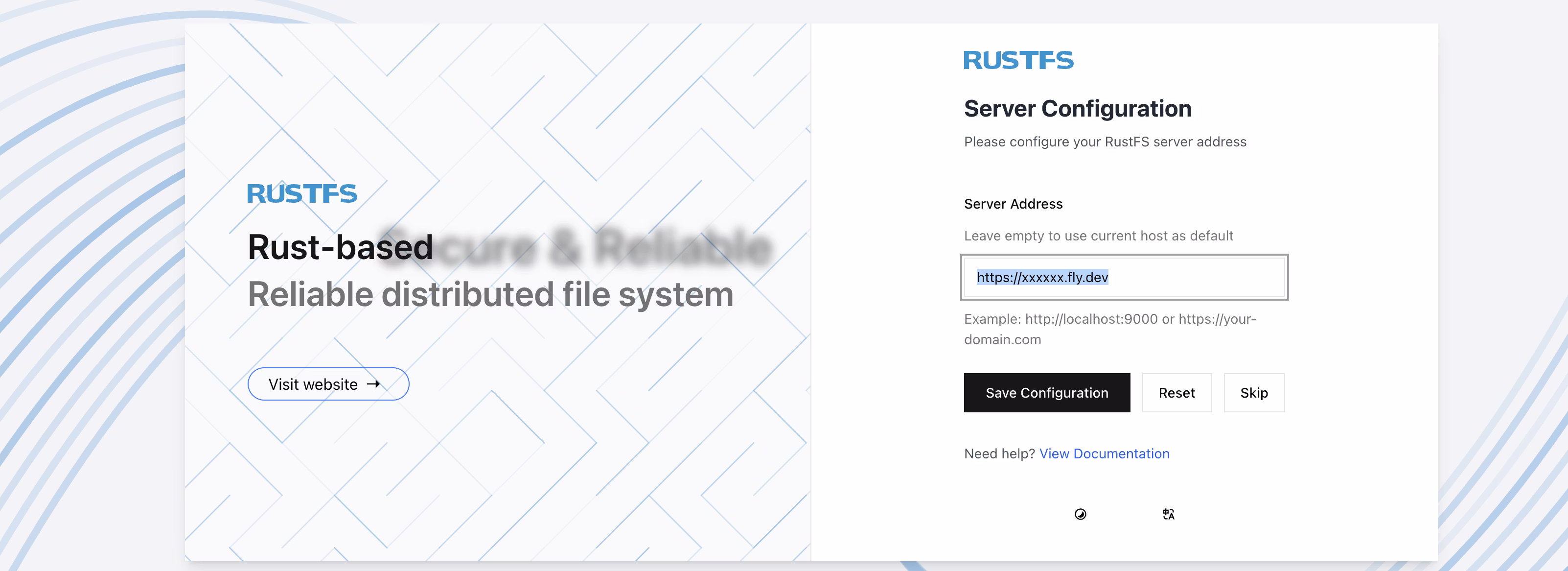Click the "Please configure your RustFS server address" text
The width and height of the screenshot is (1568, 571).
point(1105,142)
